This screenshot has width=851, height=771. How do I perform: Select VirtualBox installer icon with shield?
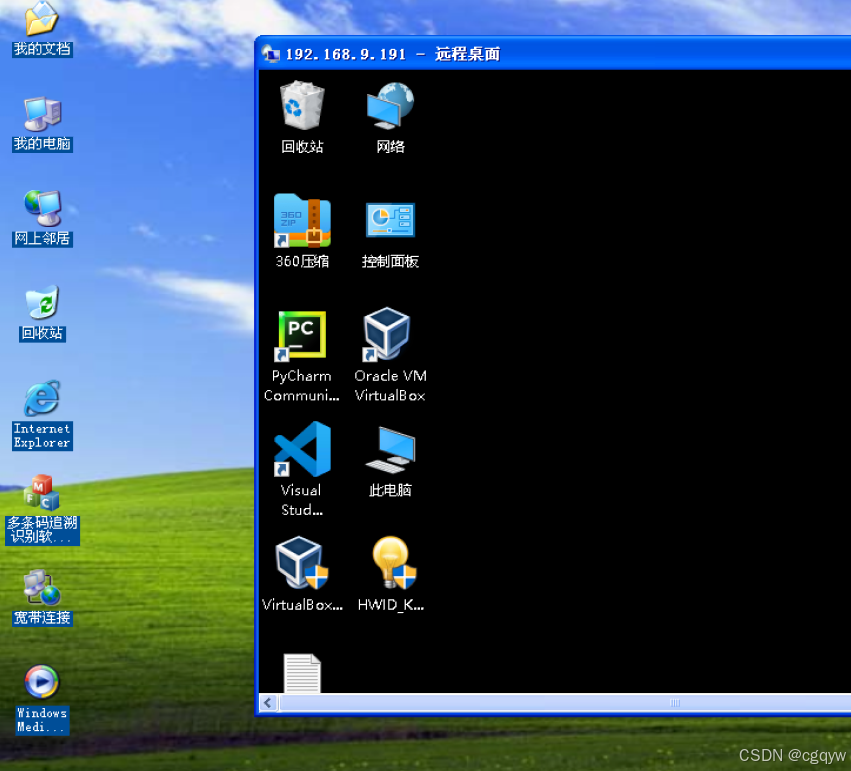click(x=302, y=563)
